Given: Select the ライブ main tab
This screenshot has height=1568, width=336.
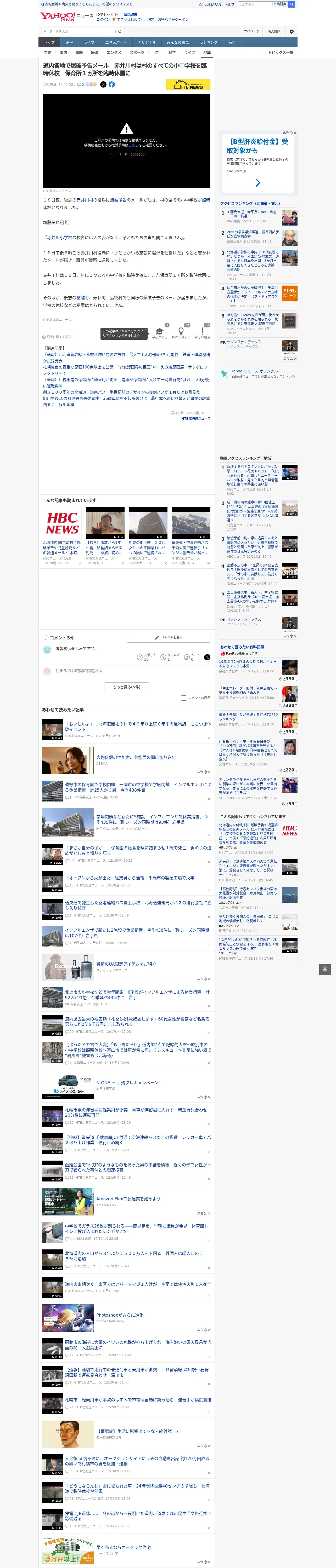Looking at the screenshot, I should point(89,42).
